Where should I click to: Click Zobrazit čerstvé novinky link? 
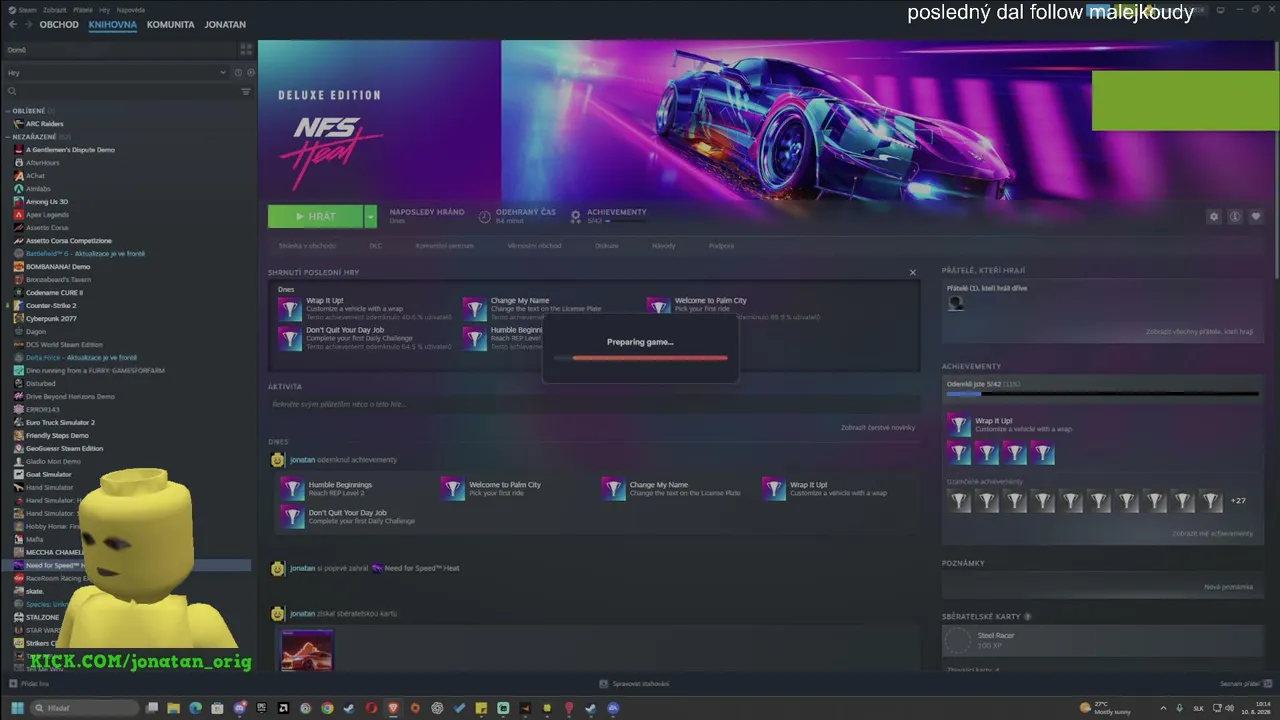[878, 428]
